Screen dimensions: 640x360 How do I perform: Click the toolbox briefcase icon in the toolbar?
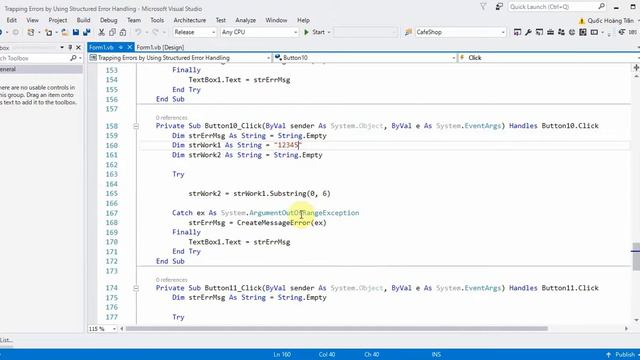pos(550,32)
